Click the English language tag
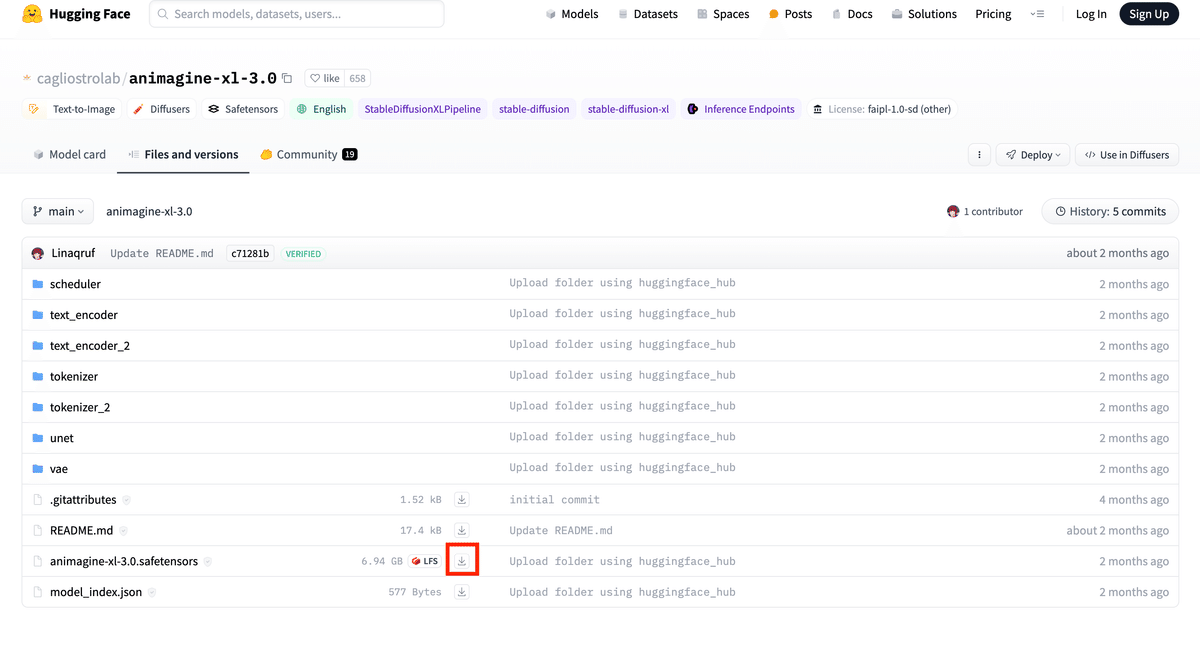The height and width of the screenshot is (668, 1200). (x=321, y=109)
